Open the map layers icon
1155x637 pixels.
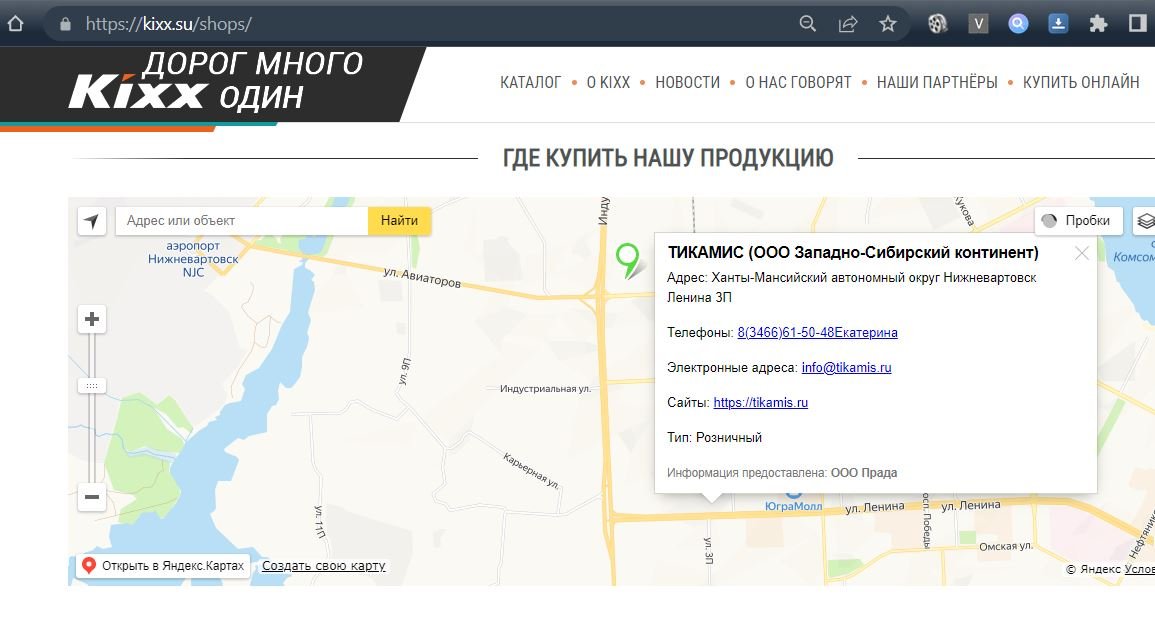(x=1145, y=221)
